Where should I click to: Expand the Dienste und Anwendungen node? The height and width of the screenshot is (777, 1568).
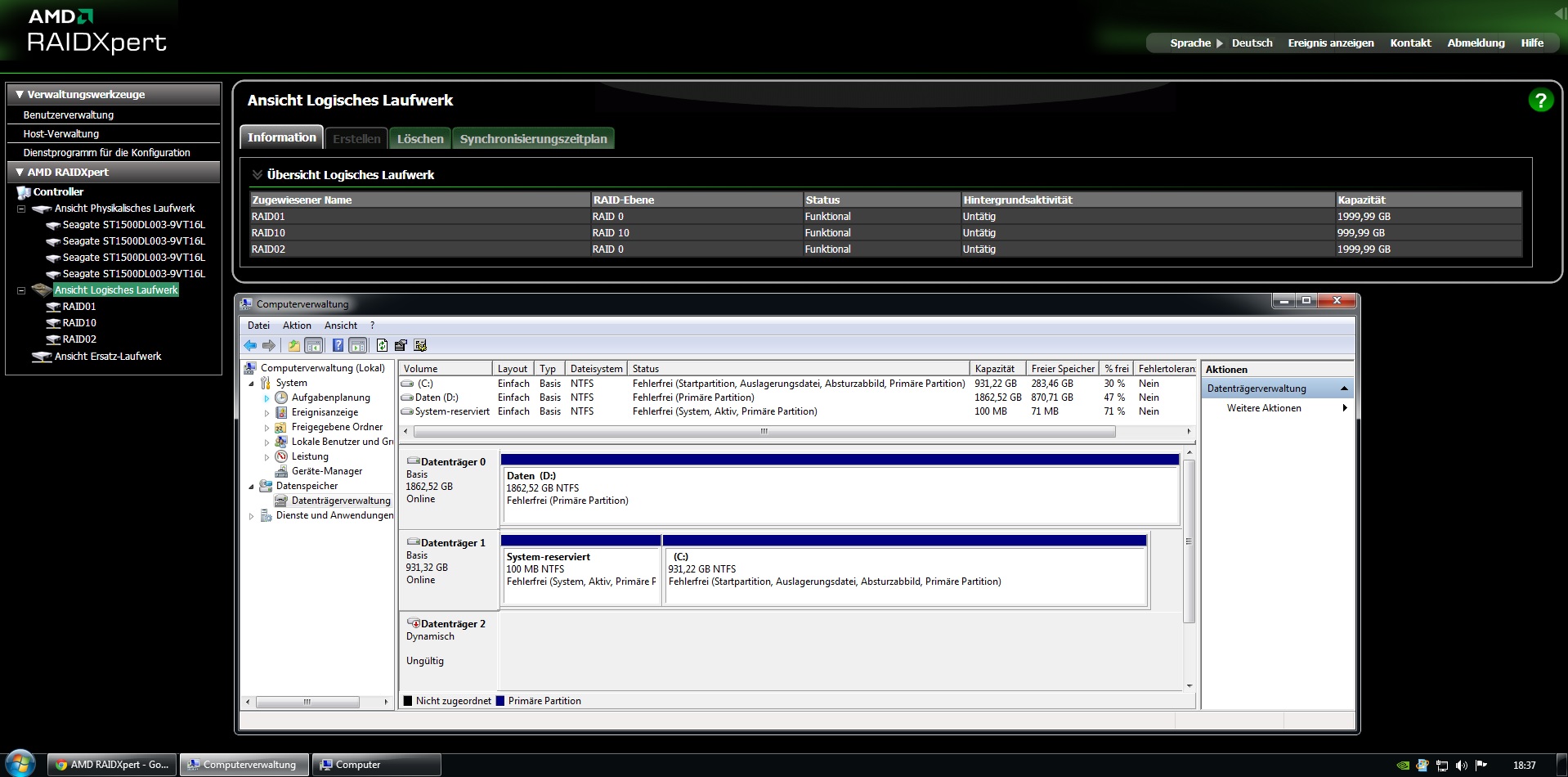point(251,516)
